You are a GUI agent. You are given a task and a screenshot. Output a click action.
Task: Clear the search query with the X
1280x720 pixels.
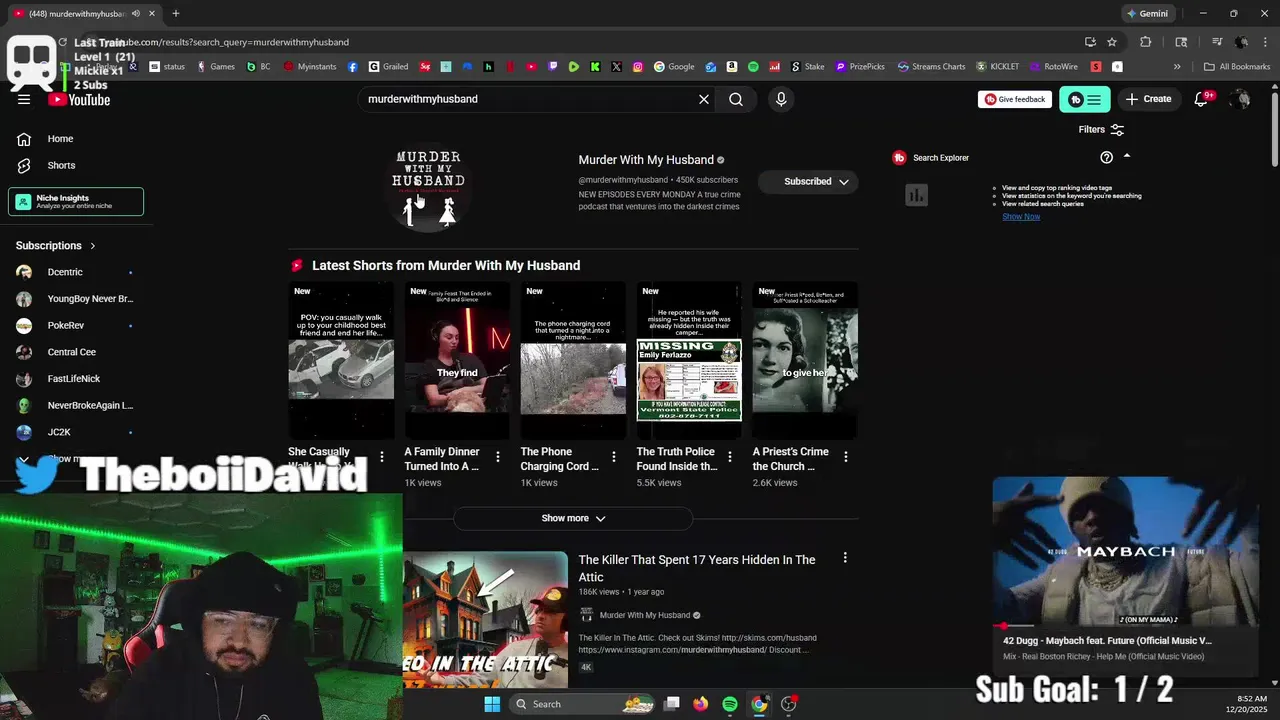click(x=704, y=99)
